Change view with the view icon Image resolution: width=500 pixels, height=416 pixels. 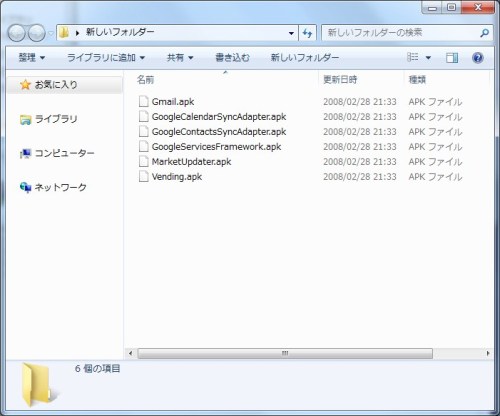click(413, 58)
